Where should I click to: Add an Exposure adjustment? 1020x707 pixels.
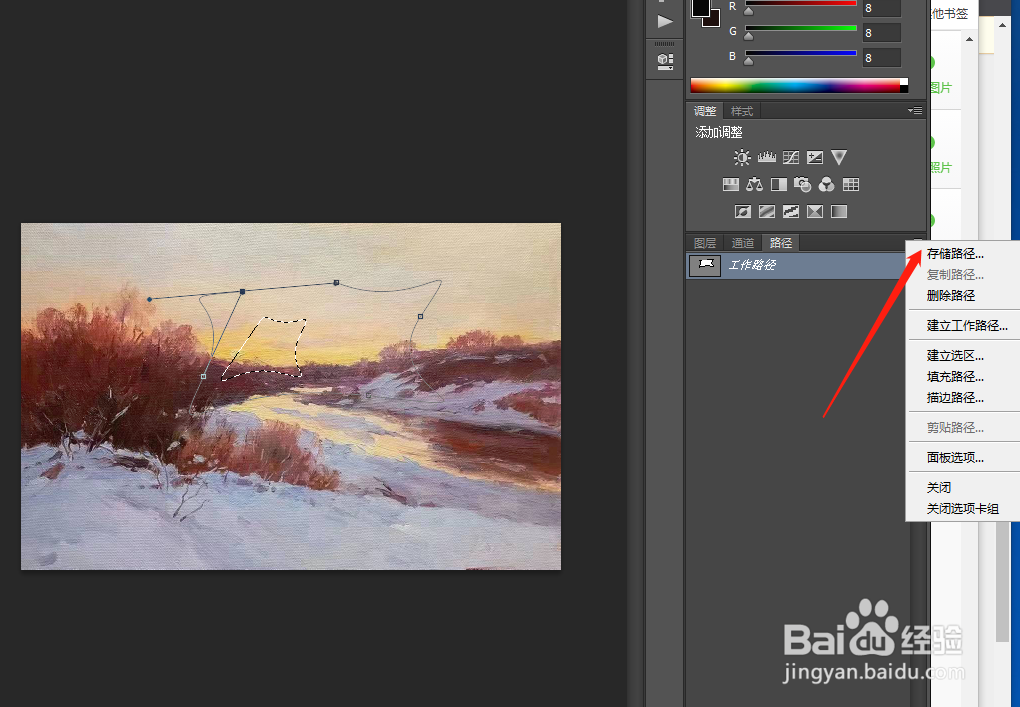pyautogui.click(x=814, y=157)
